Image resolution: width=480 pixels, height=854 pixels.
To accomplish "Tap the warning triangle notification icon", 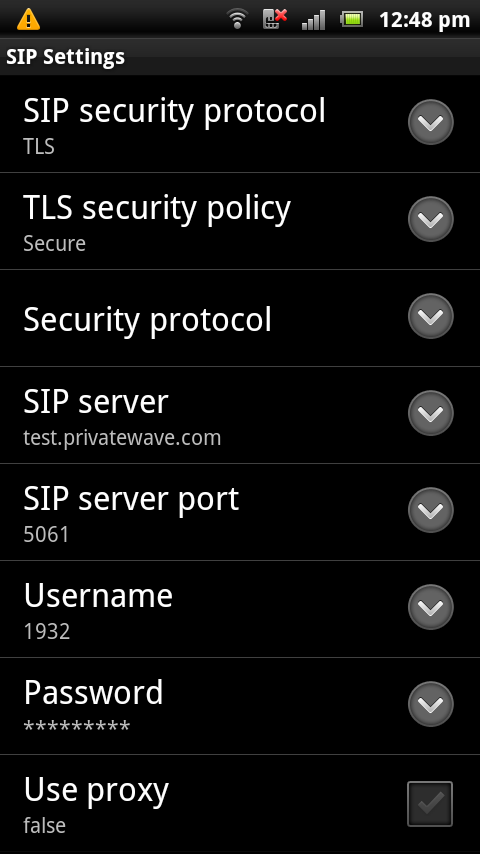I will tap(28, 20).
